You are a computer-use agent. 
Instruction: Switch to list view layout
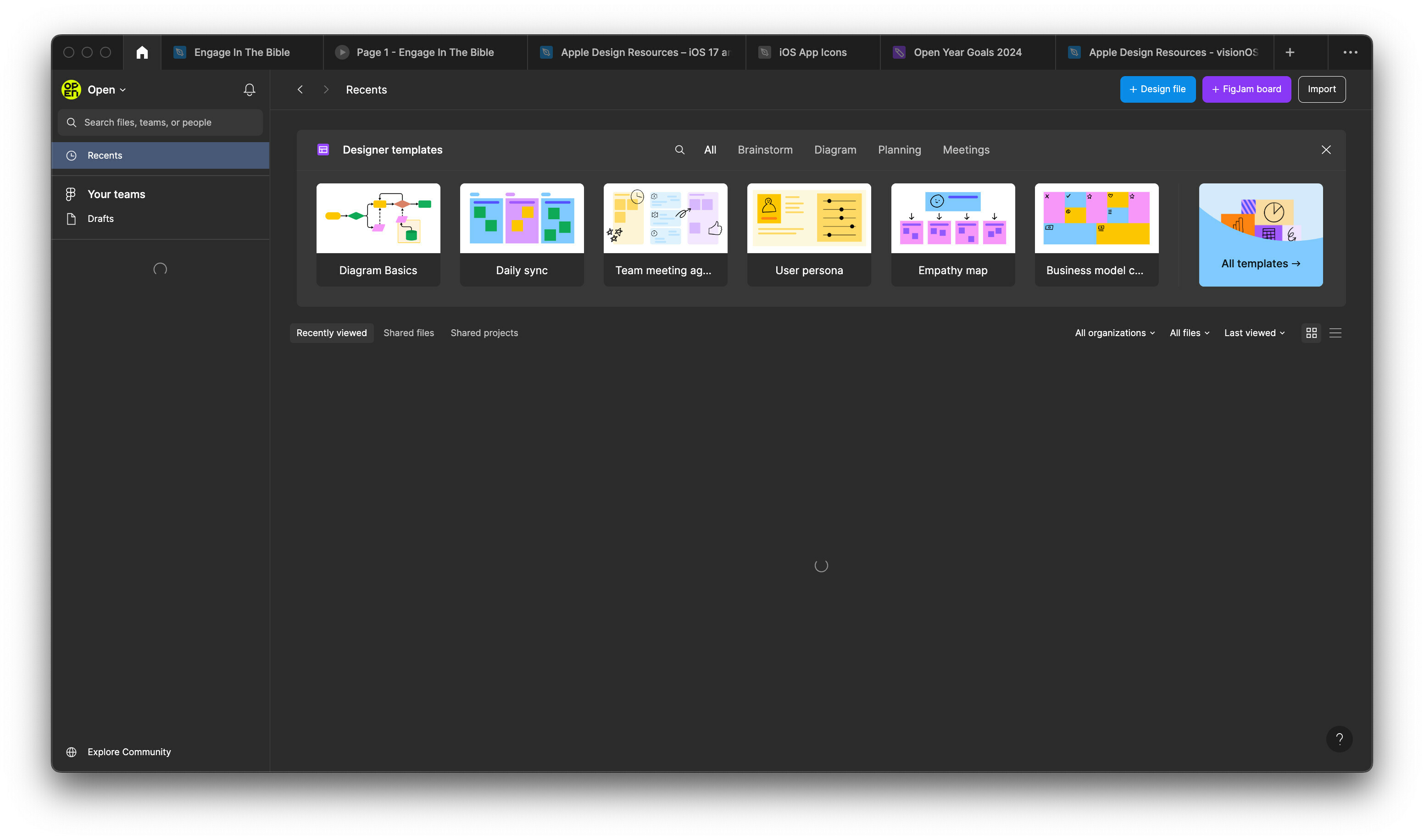click(1335, 333)
